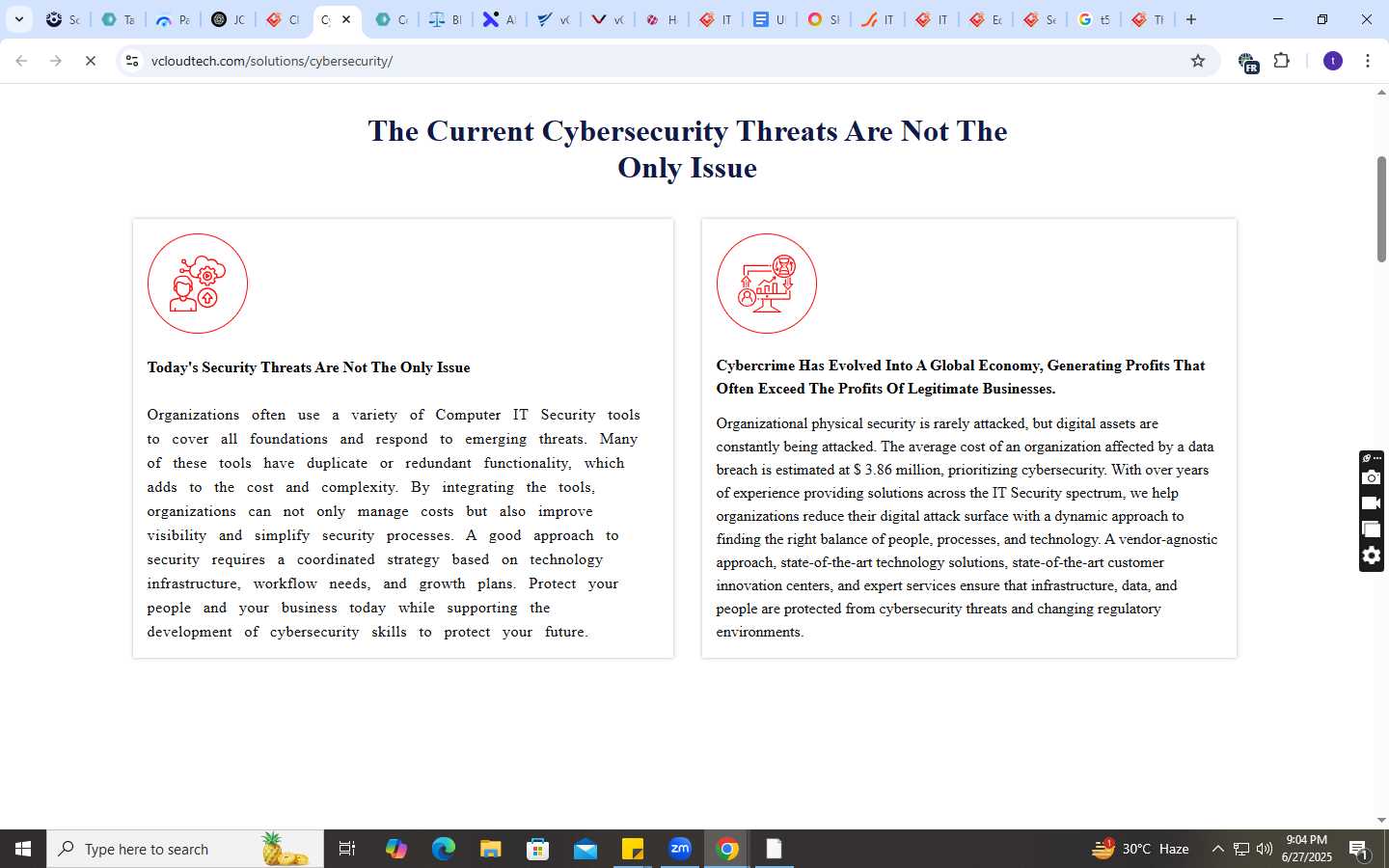The height and width of the screenshot is (868, 1389).
Task: Click the main title 'The Current Cybersecurity Threats'
Action: click(x=603, y=131)
